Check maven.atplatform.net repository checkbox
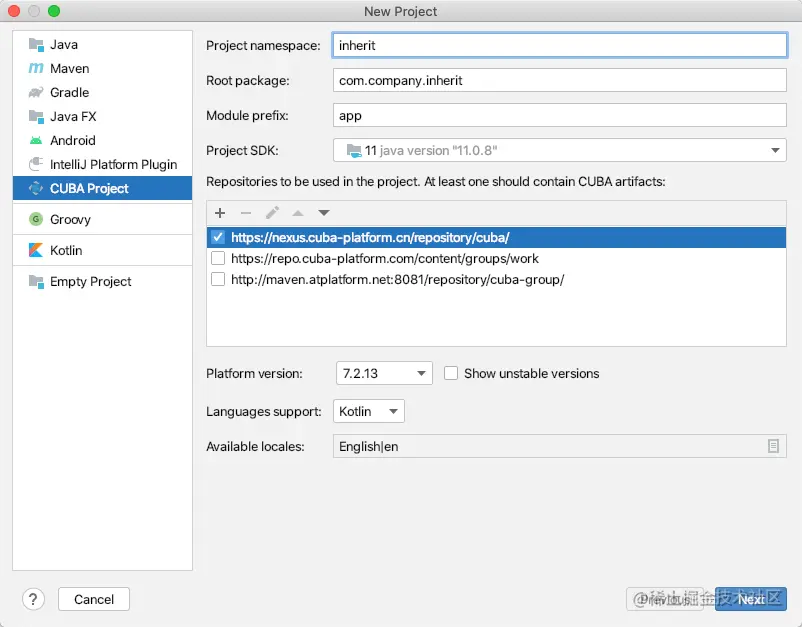The image size is (802, 627). tap(218, 279)
